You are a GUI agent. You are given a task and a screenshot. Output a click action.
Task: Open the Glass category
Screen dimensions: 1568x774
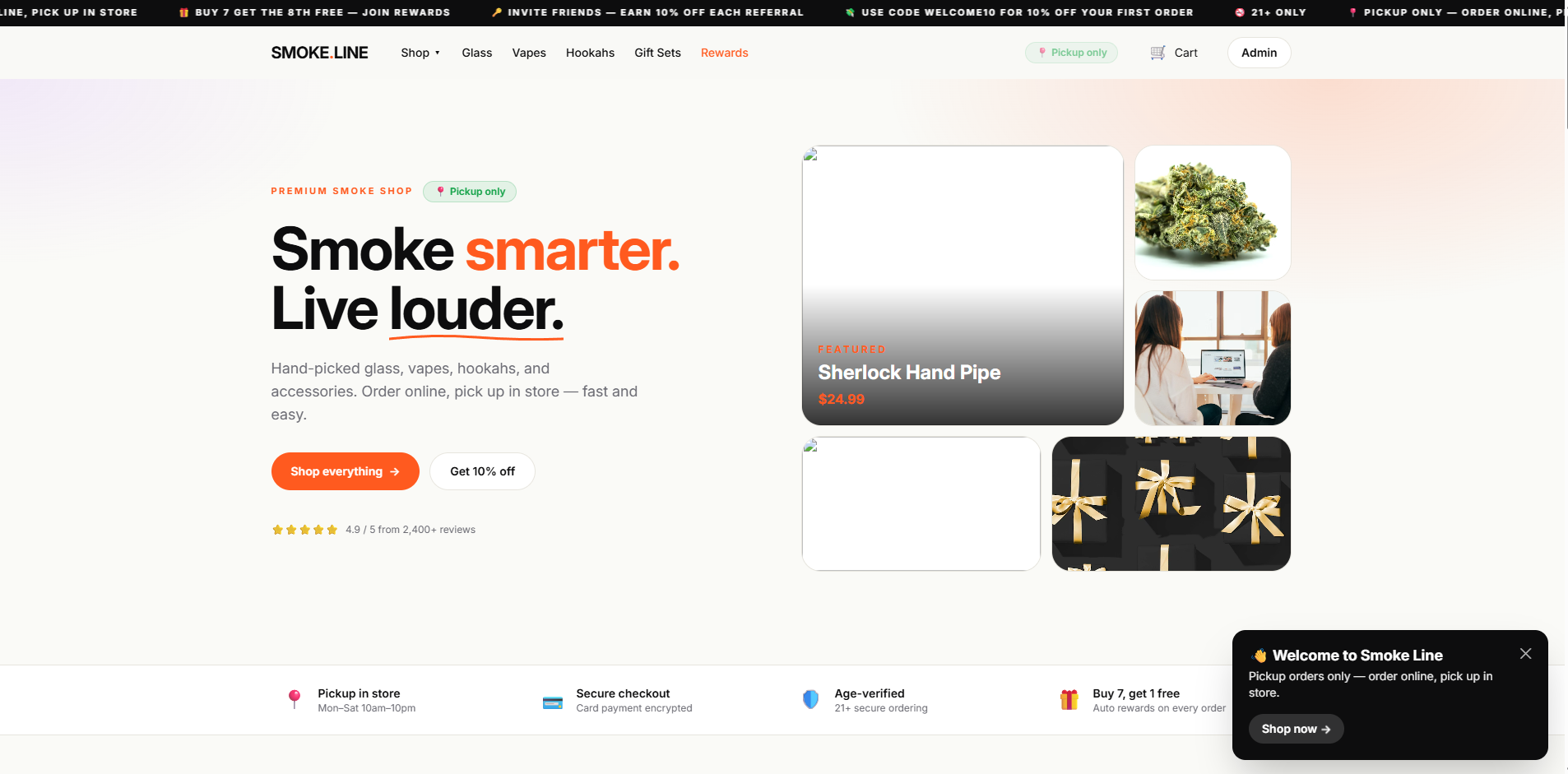pyautogui.click(x=477, y=53)
